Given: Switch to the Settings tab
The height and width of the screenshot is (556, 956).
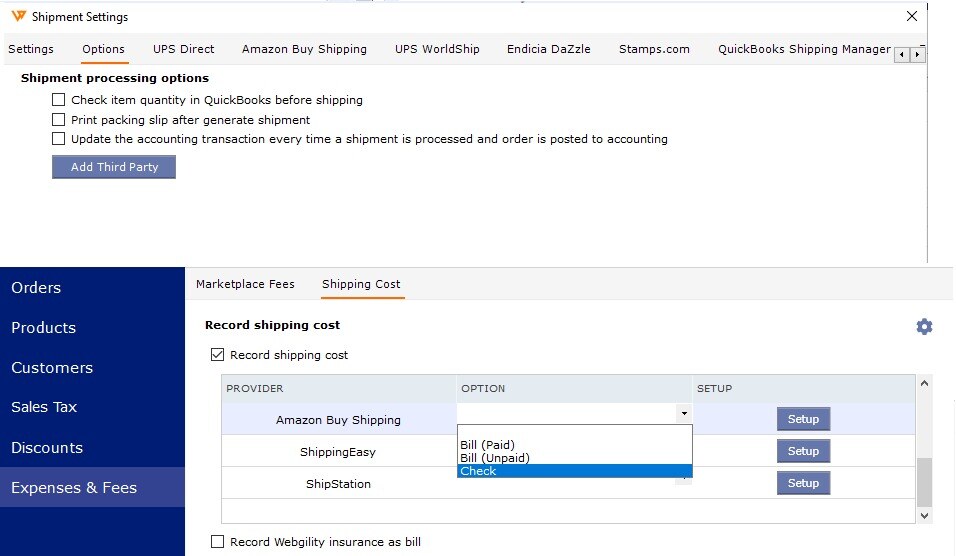Looking at the screenshot, I should (30, 49).
